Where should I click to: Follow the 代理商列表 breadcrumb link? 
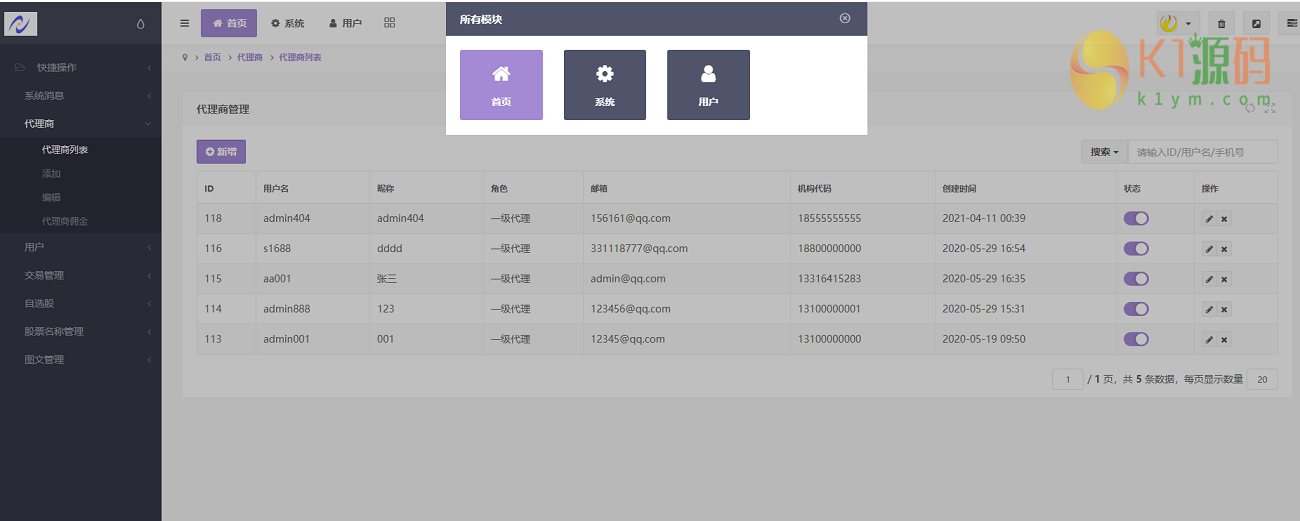300,57
